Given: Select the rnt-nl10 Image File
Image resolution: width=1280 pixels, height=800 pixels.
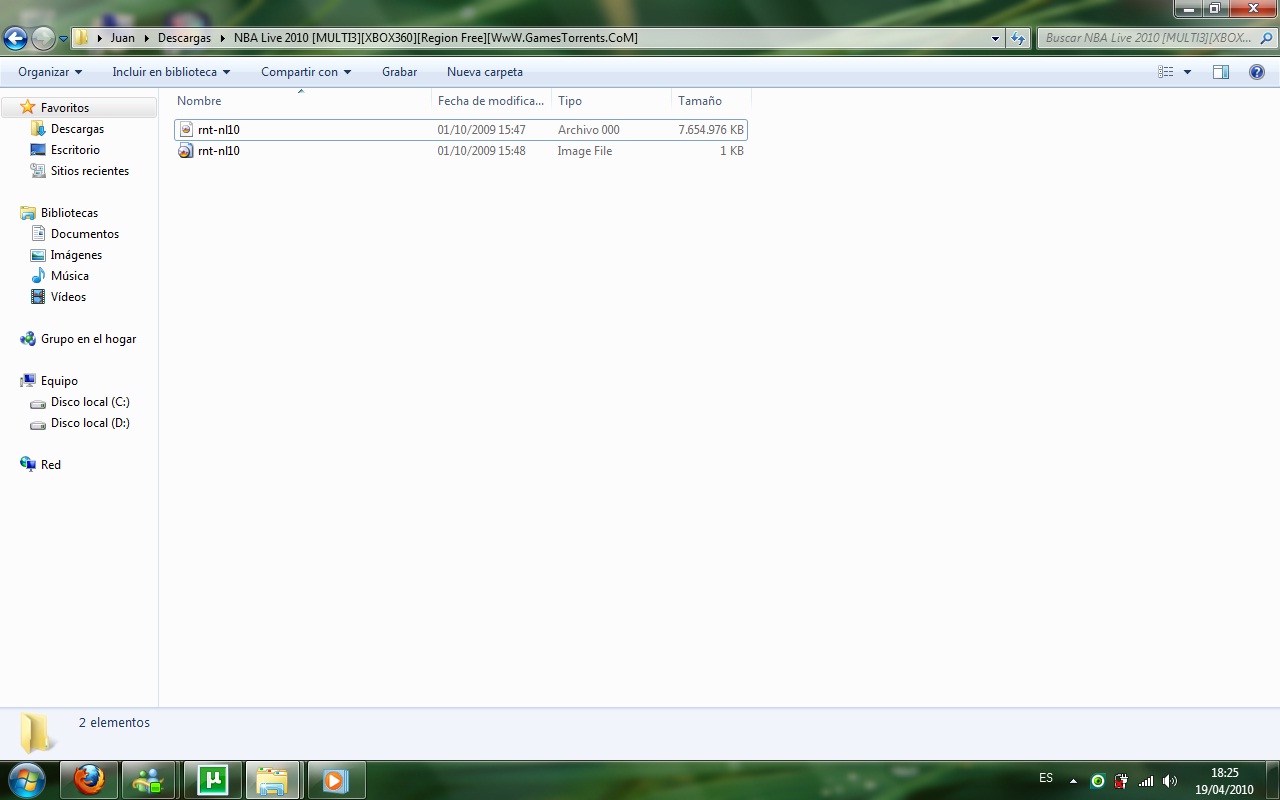Looking at the screenshot, I should click(219, 151).
